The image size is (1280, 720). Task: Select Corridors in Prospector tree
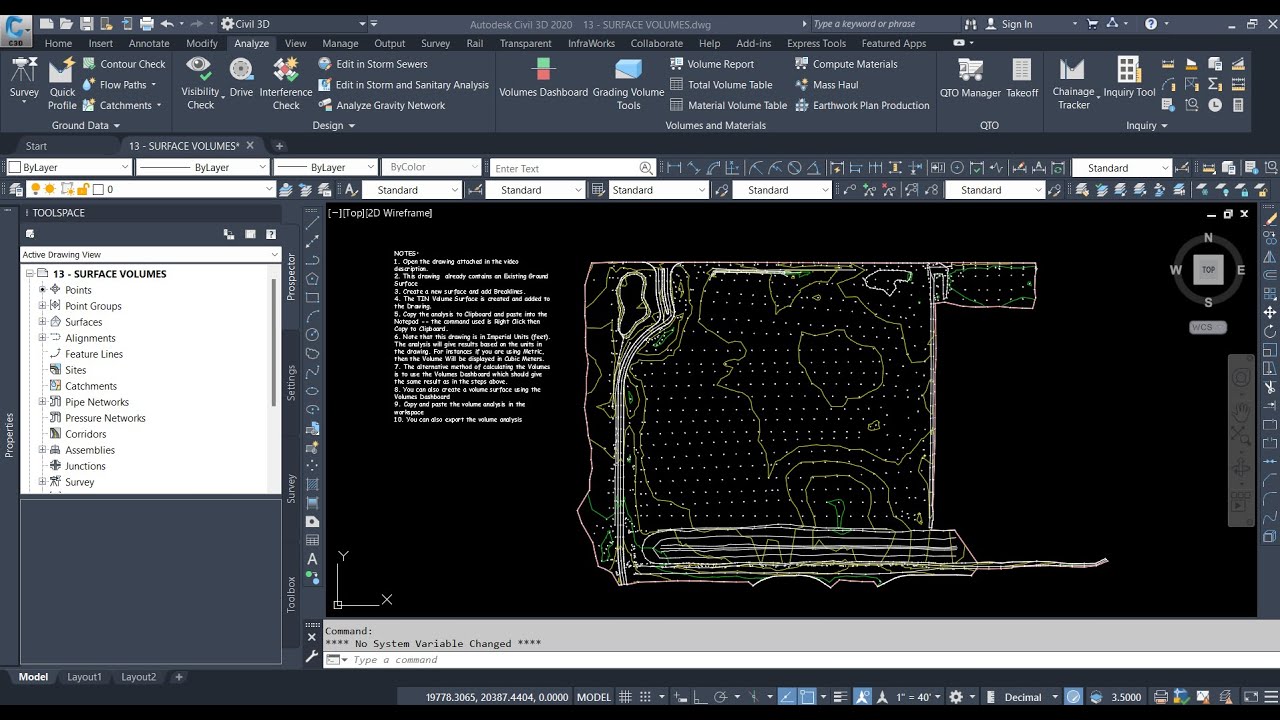[x=85, y=434]
